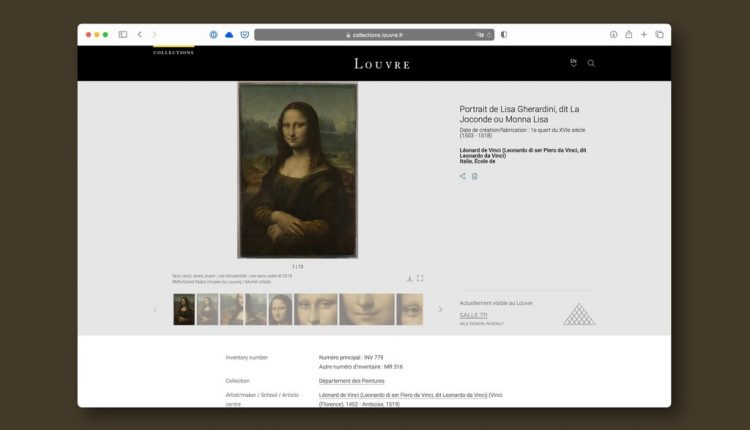Click the Safari share button in toolbar
750x430 pixels.
[629, 34]
